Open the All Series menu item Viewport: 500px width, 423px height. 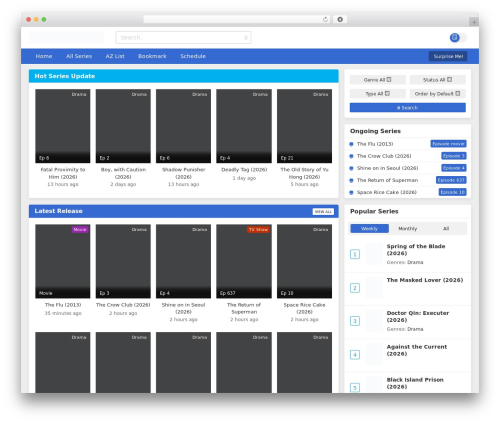tap(79, 56)
